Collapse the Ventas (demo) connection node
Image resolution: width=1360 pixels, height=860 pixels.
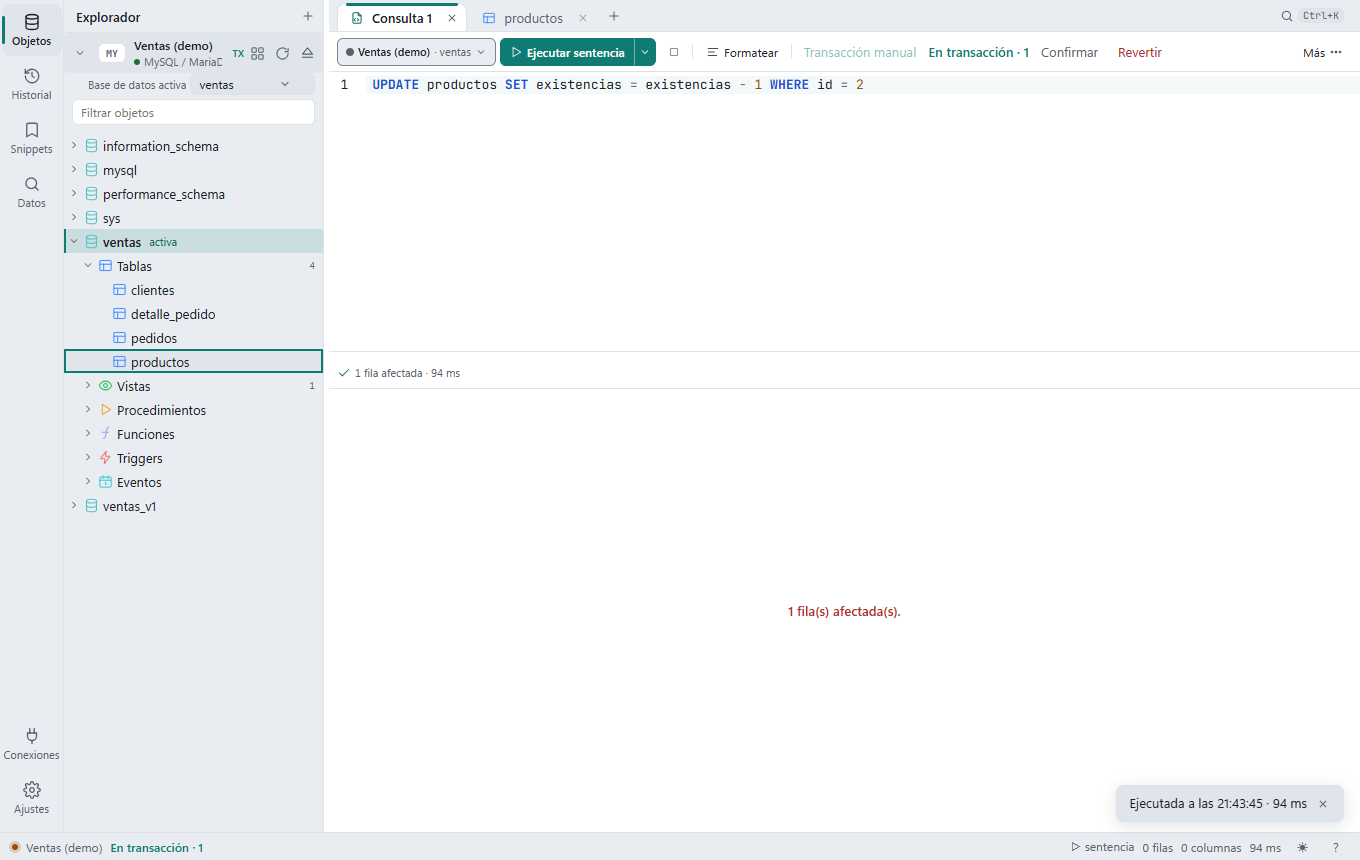[80, 53]
